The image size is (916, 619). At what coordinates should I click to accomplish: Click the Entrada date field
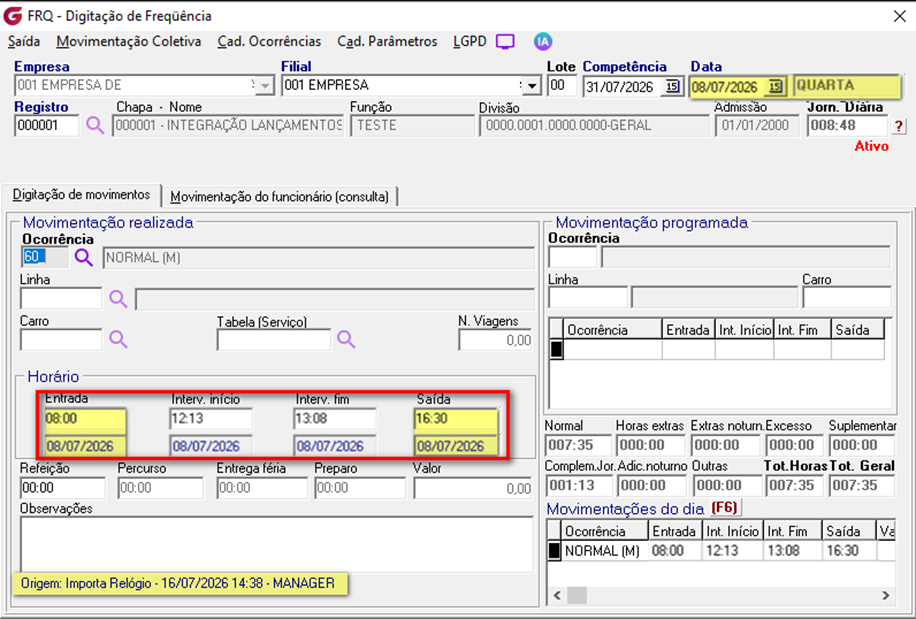(x=85, y=446)
